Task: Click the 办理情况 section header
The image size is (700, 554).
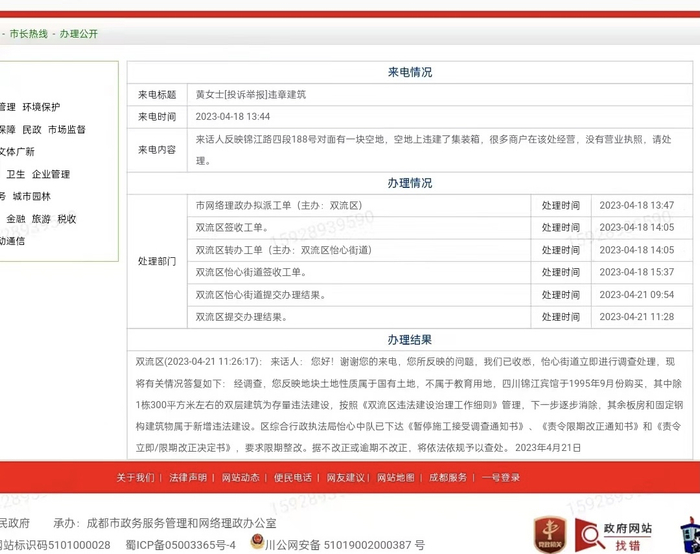Action: tap(410, 183)
